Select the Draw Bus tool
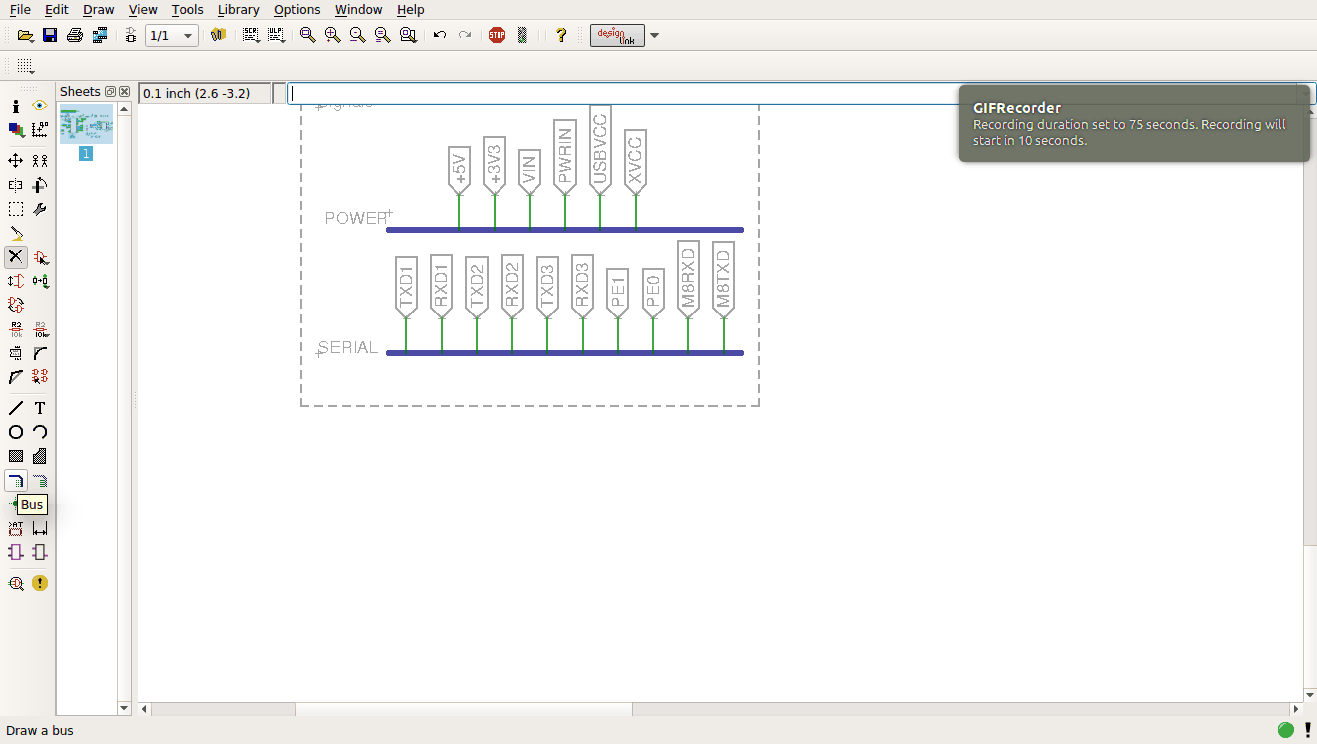This screenshot has height=744, width=1317. point(16,481)
